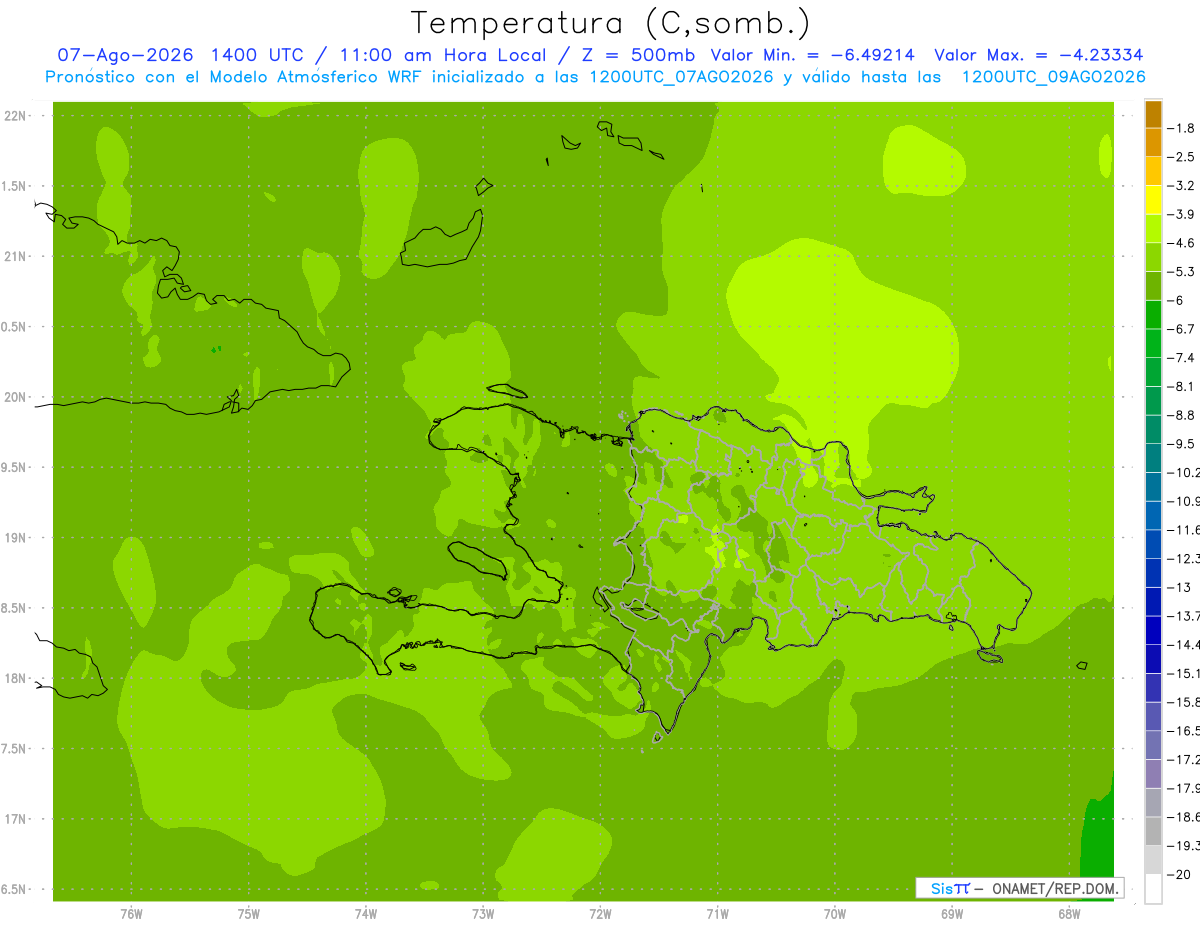Screen dimensions: 1200x927
Task: Click the '21N' latitude label
Action: pyautogui.click(x=16, y=257)
